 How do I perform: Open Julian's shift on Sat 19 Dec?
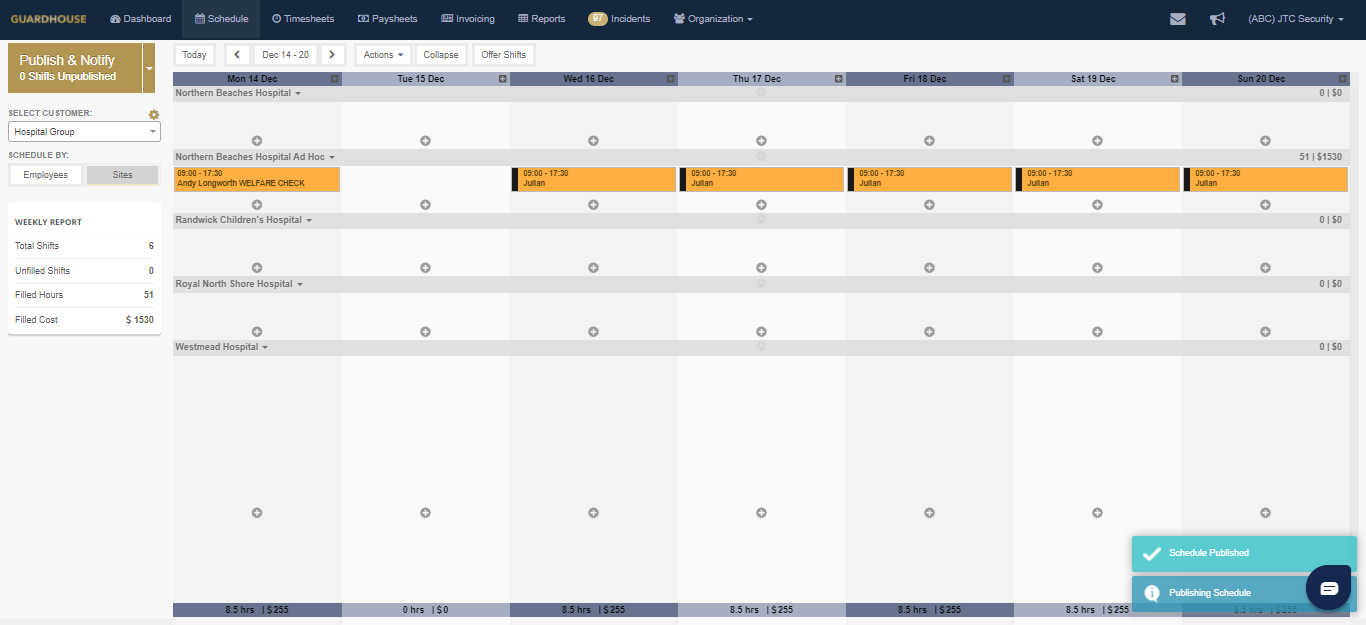(x=1098, y=179)
